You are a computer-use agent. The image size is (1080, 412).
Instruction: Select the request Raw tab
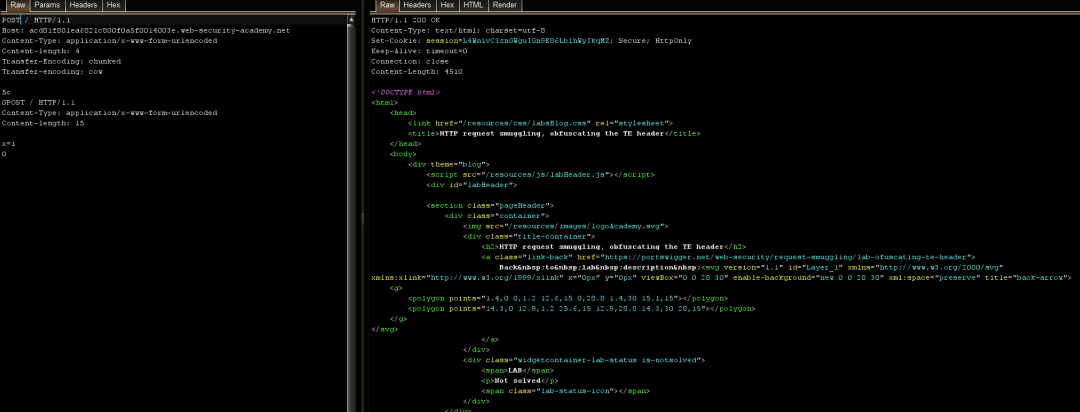click(17, 5)
